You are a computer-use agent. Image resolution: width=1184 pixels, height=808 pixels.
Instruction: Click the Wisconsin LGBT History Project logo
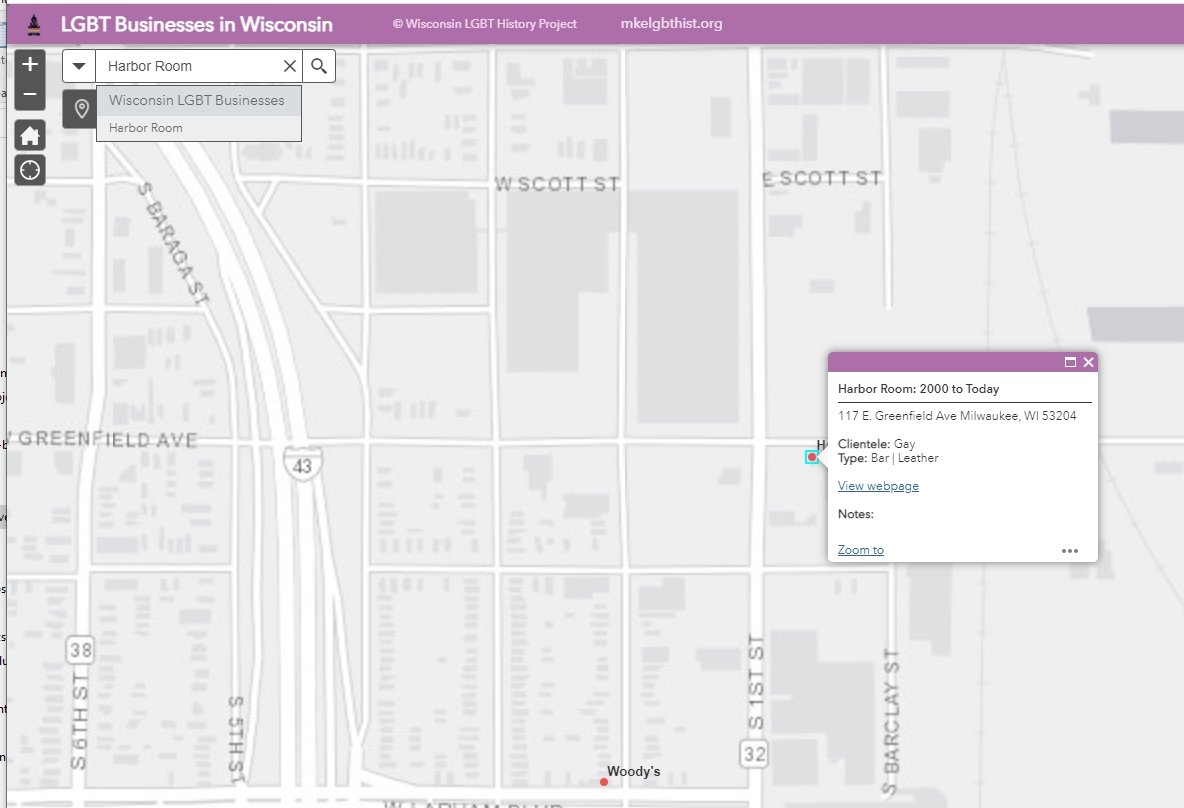(x=34, y=23)
